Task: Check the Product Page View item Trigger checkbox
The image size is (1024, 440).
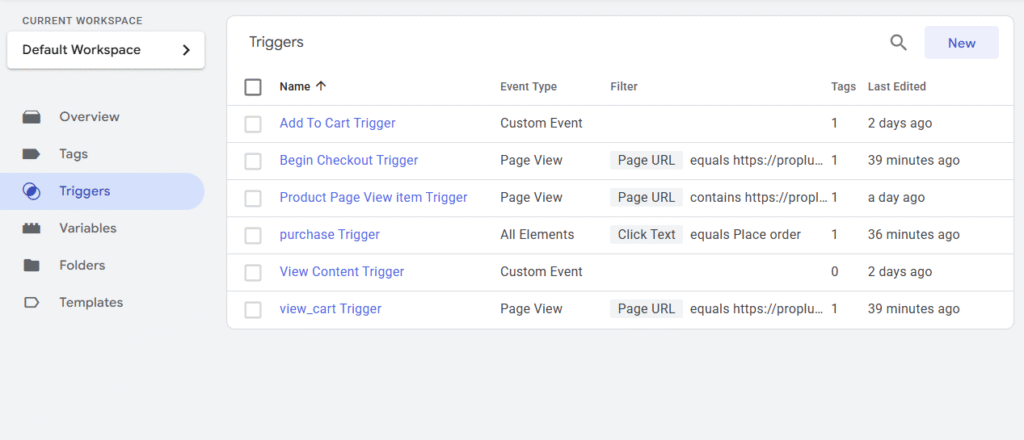Action: point(253,198)
